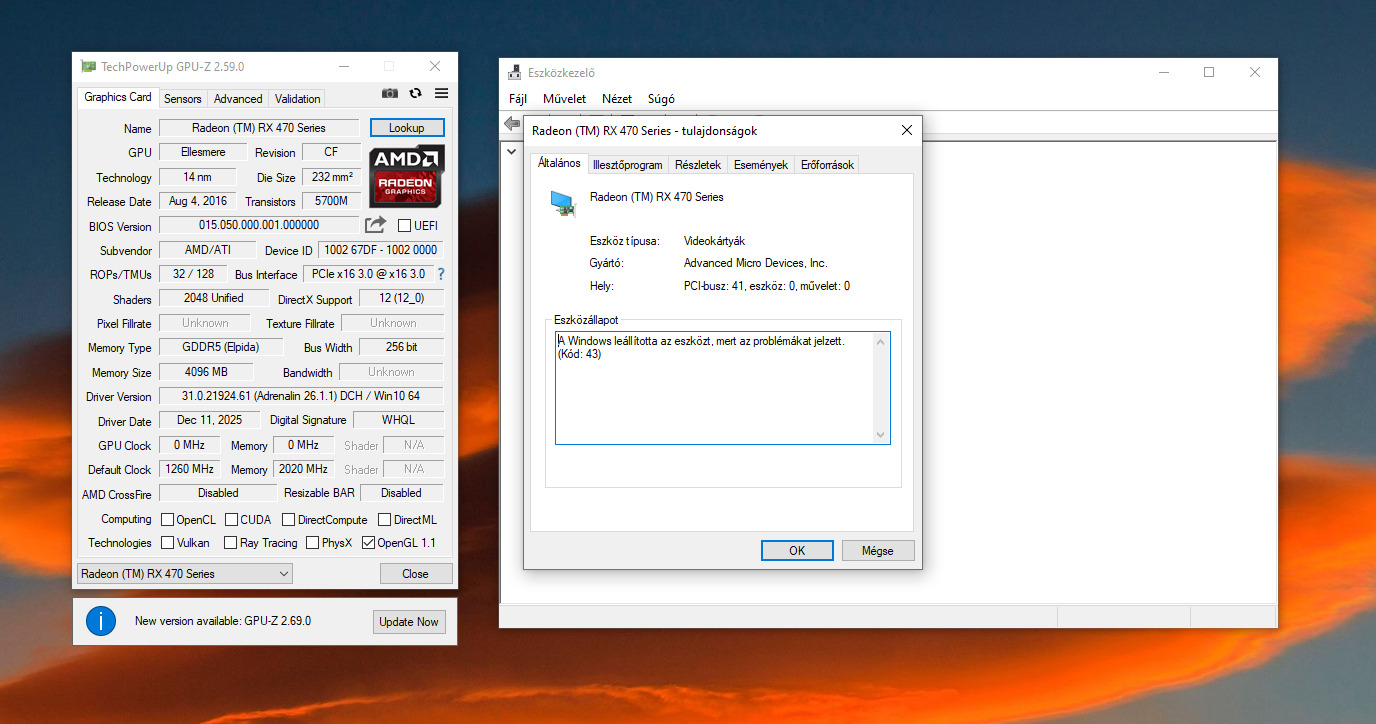Click the Transistors value 5700M
The image size is (1376, 724).
[x=331, y=201]
